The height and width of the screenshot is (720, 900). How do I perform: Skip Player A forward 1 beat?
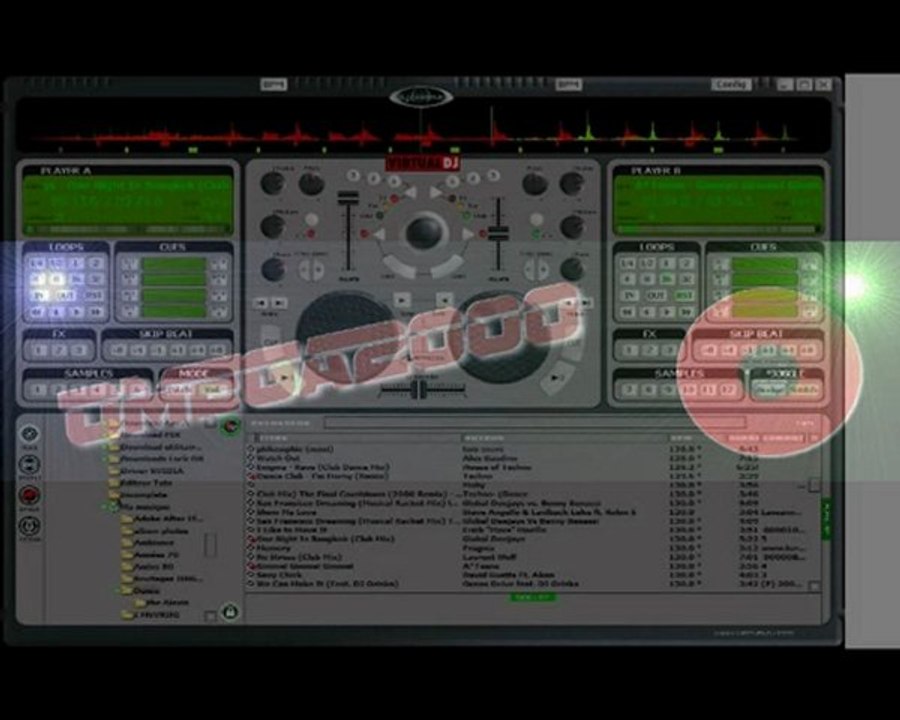(x=177, y=350)
